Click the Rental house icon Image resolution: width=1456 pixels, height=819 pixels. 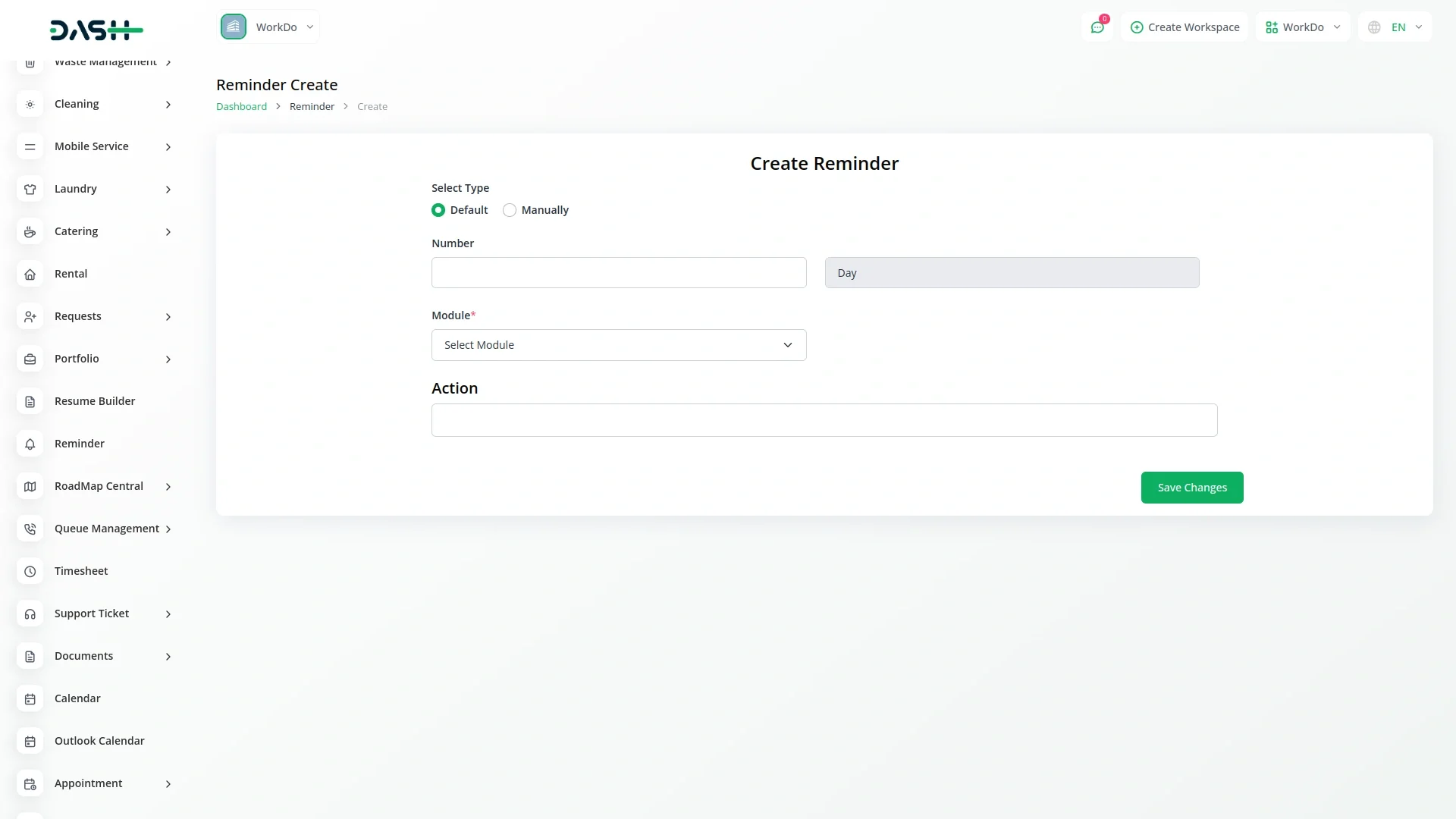pyautogui.click(x=30, y=274)
